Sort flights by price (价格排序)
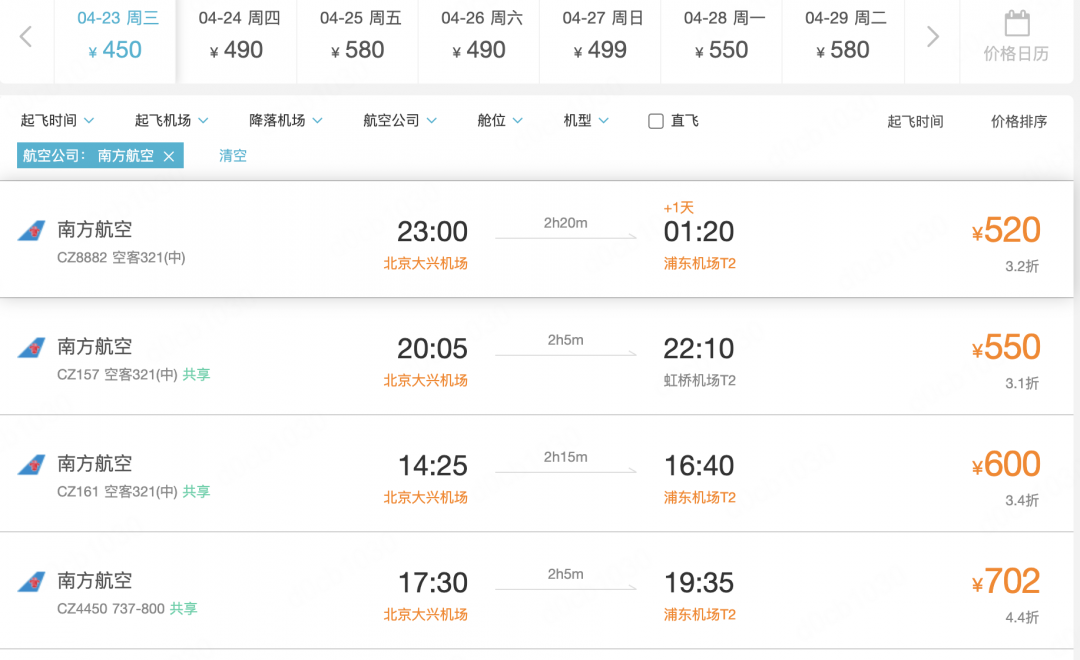The height and width of the screenshot is (660, 1080). 1019,122
